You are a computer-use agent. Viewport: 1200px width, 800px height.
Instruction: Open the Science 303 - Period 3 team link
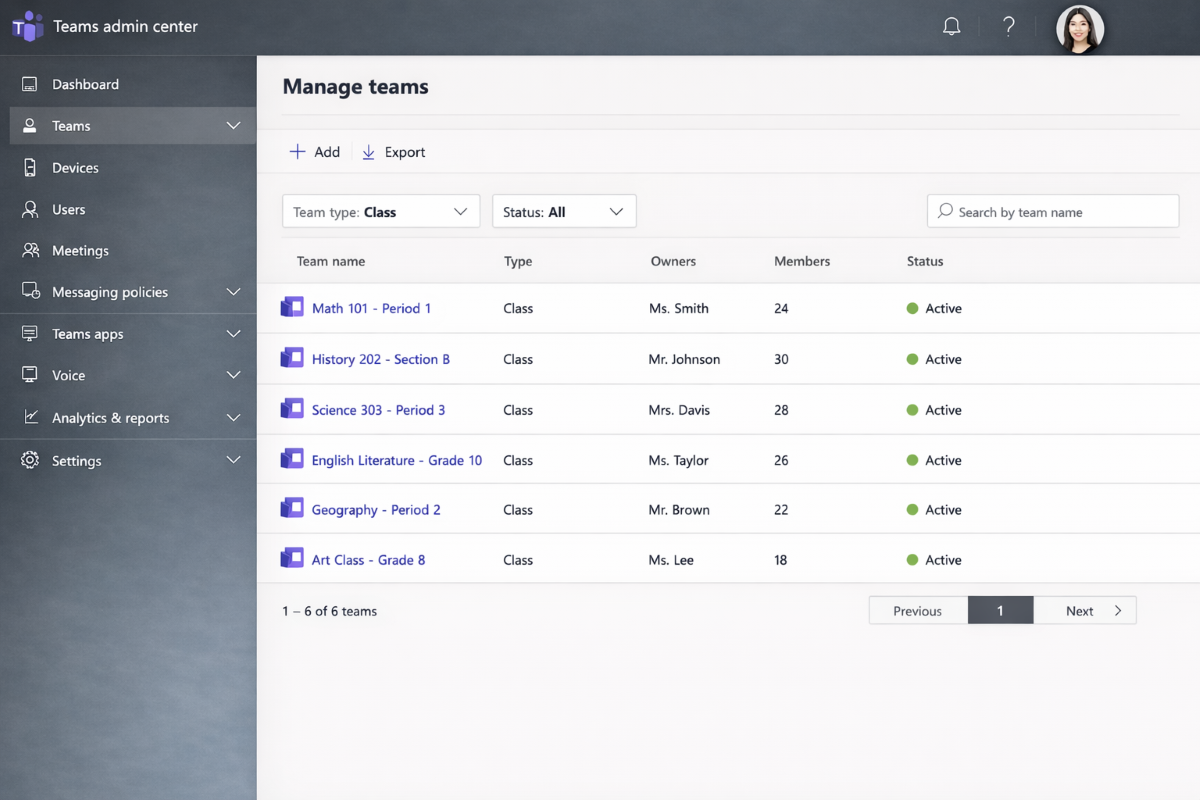coord(378,410)
